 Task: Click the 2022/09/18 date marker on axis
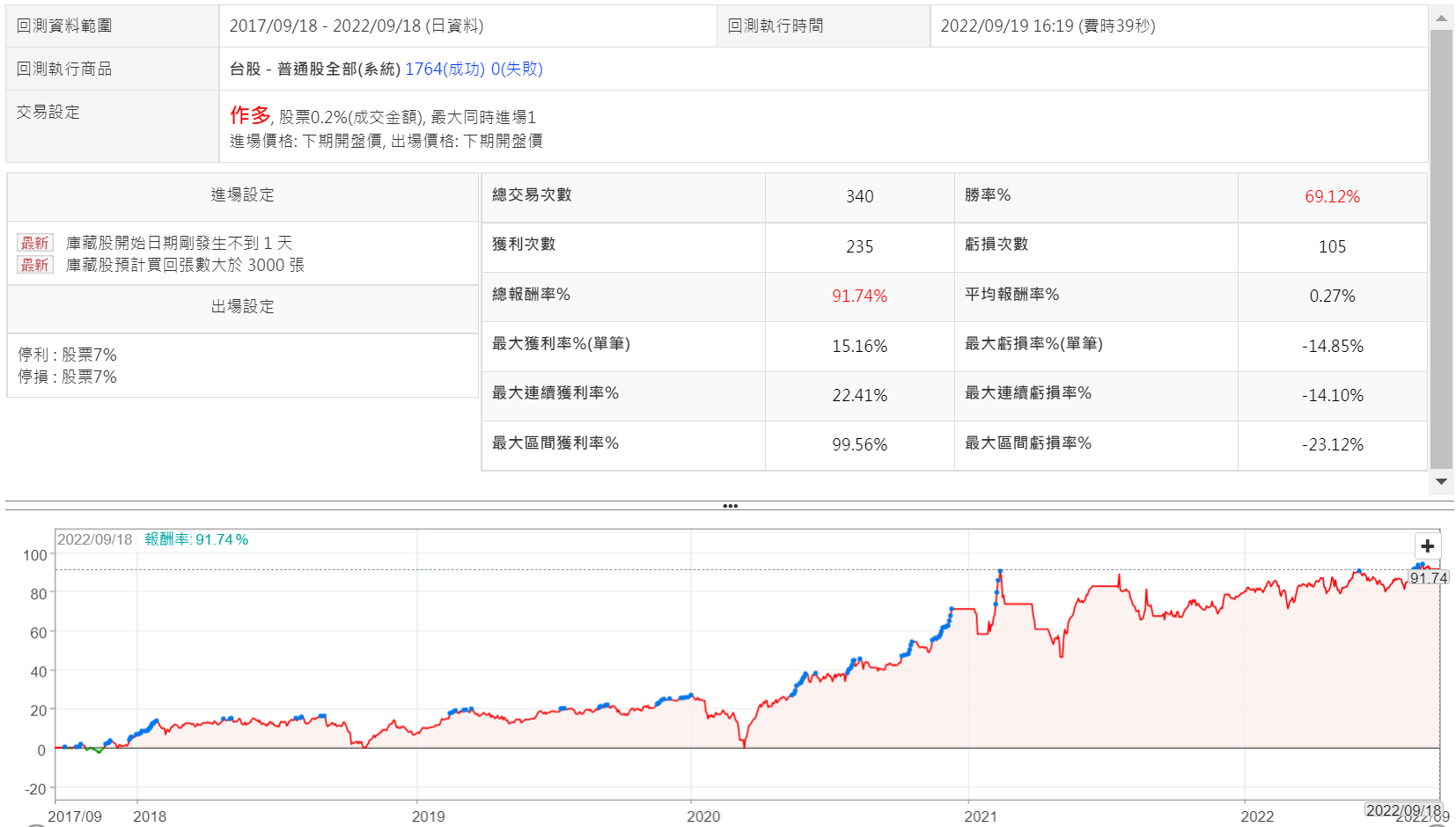(x=1403, y=810)
